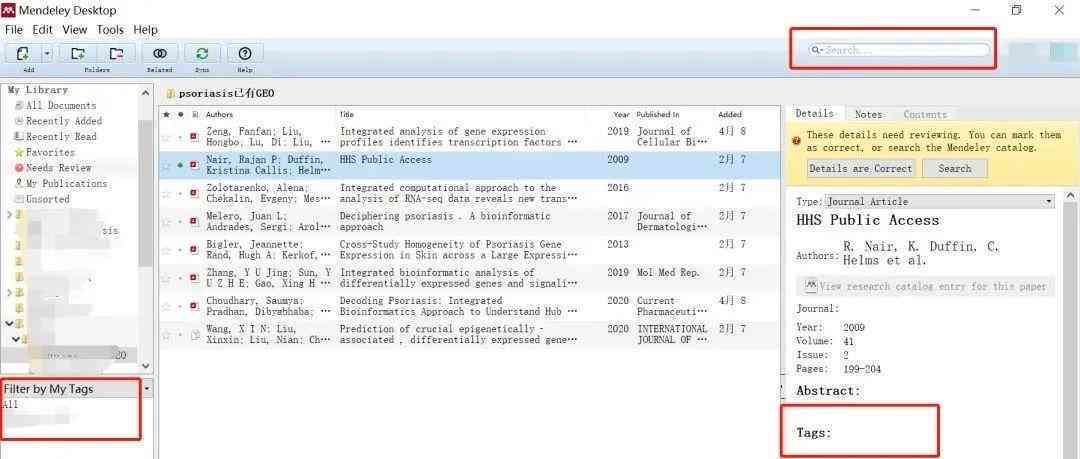
Task: Switch to the Contents tab
Action: tap(925, 114)
